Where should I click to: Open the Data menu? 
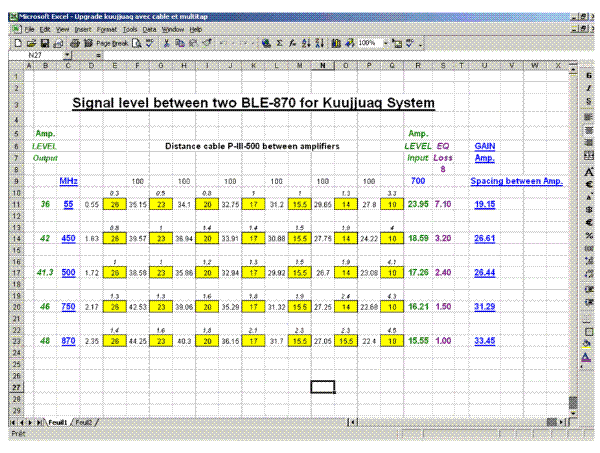[149, 29]
